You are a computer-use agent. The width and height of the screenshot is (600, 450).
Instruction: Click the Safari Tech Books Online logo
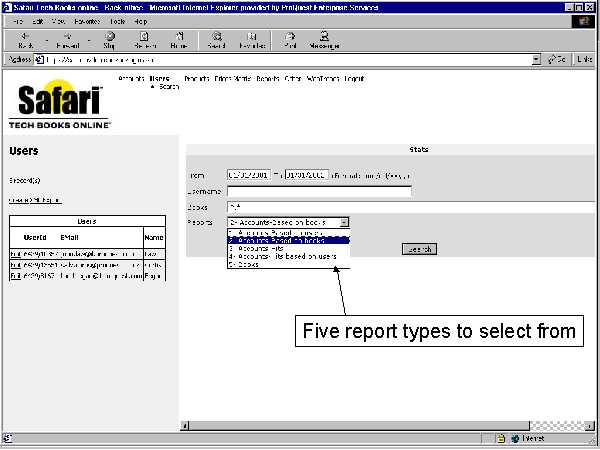coord(60,104)
